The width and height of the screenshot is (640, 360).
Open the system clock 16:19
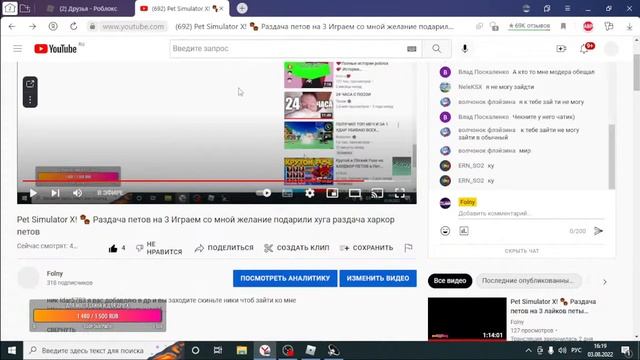point(600,351)
